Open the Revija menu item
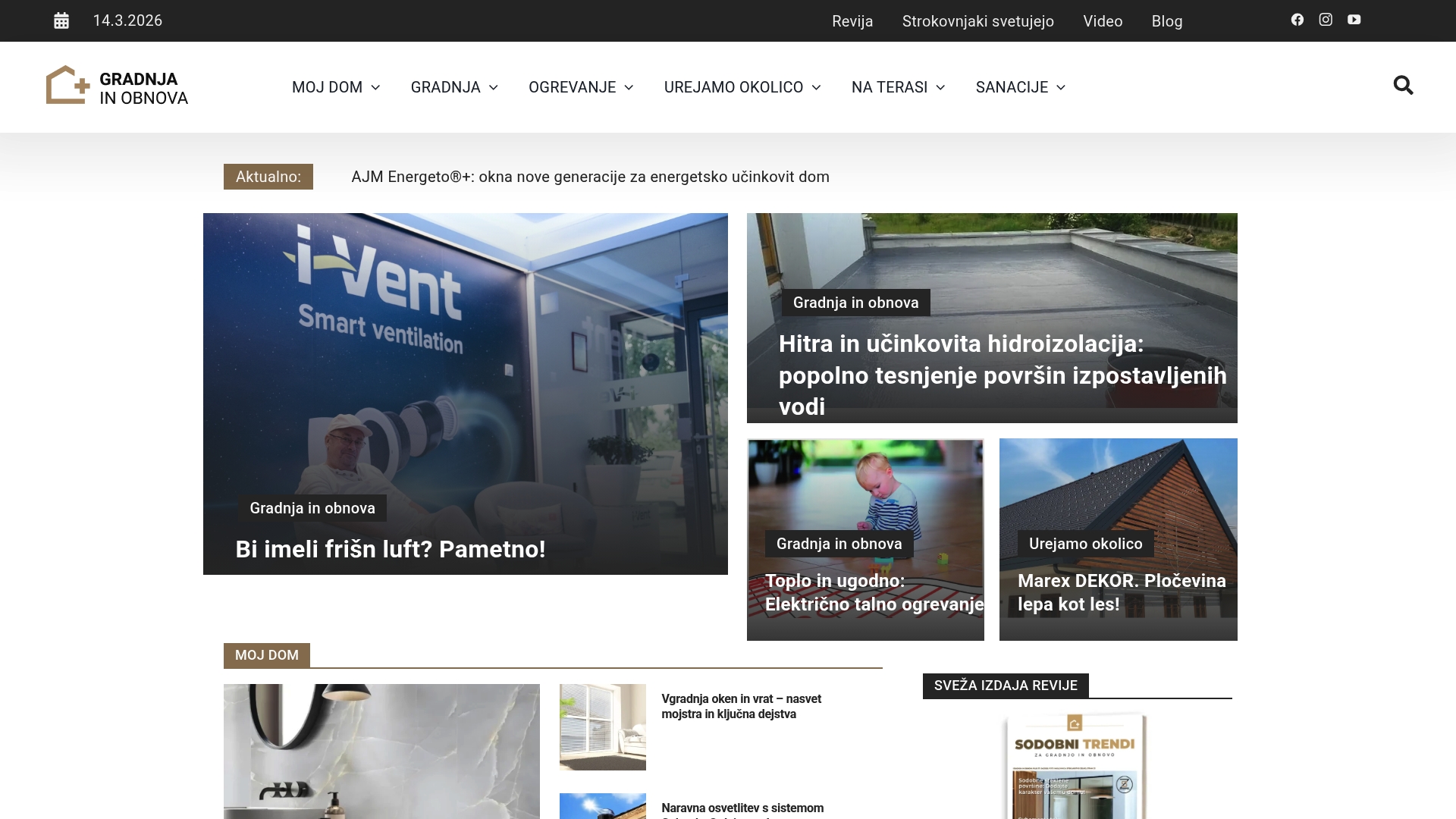Image resolution: width=1456 pixels, height=819 pixels. tap(852, 21)
